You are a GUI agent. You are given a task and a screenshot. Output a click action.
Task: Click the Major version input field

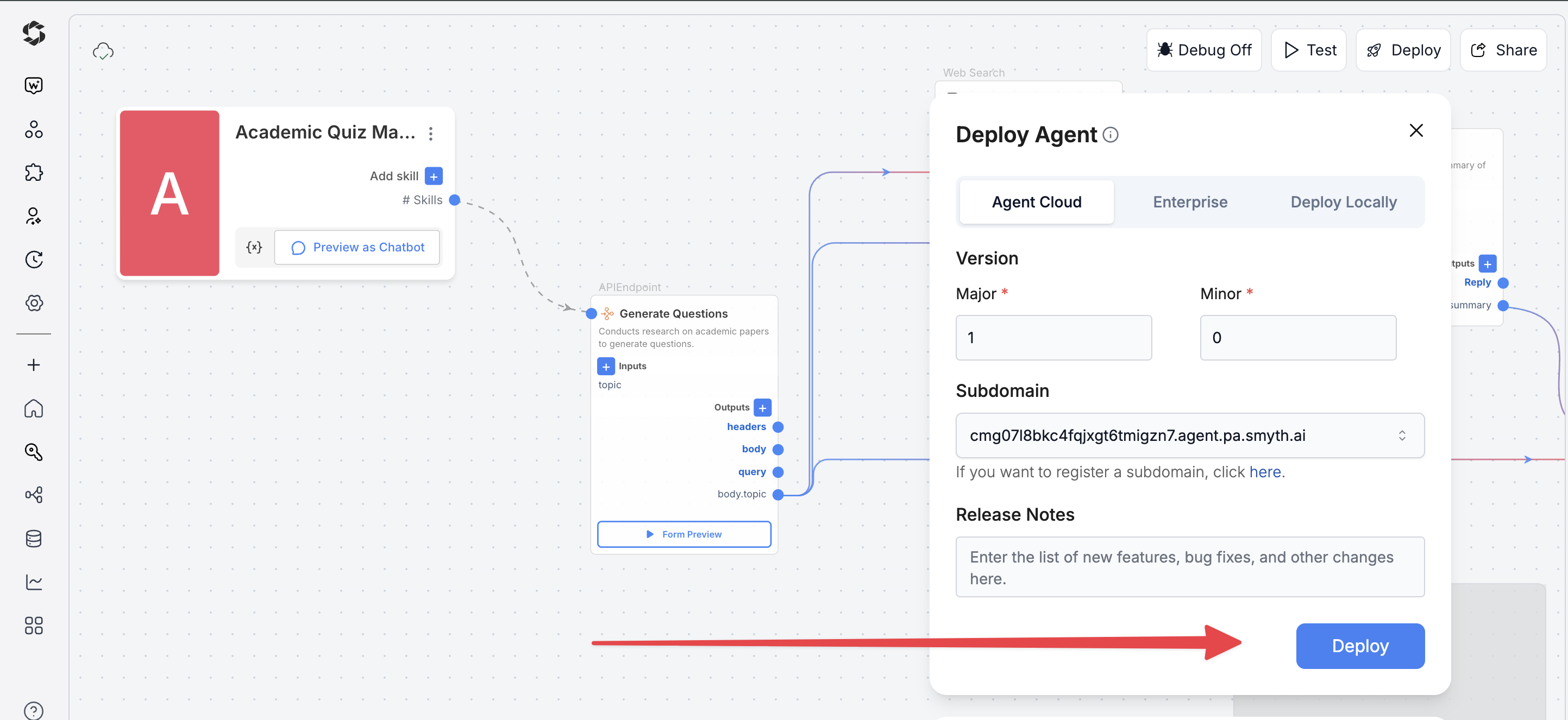(x=1053, y=338)
